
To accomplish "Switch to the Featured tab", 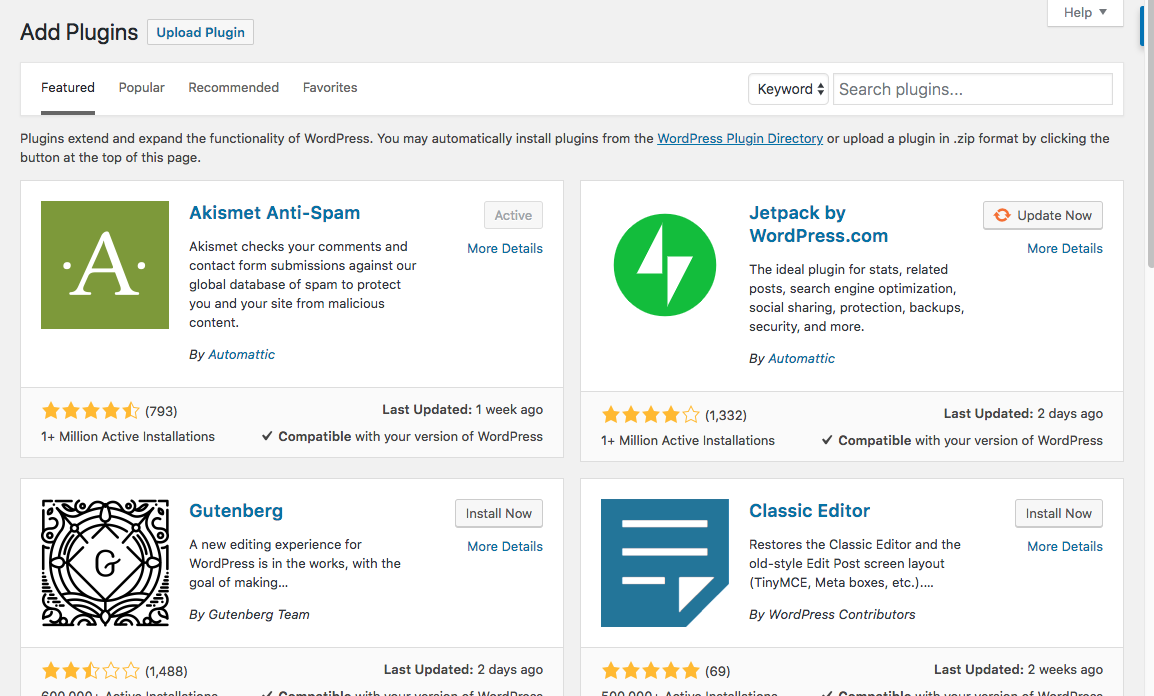I will click(x=68, y=88).
